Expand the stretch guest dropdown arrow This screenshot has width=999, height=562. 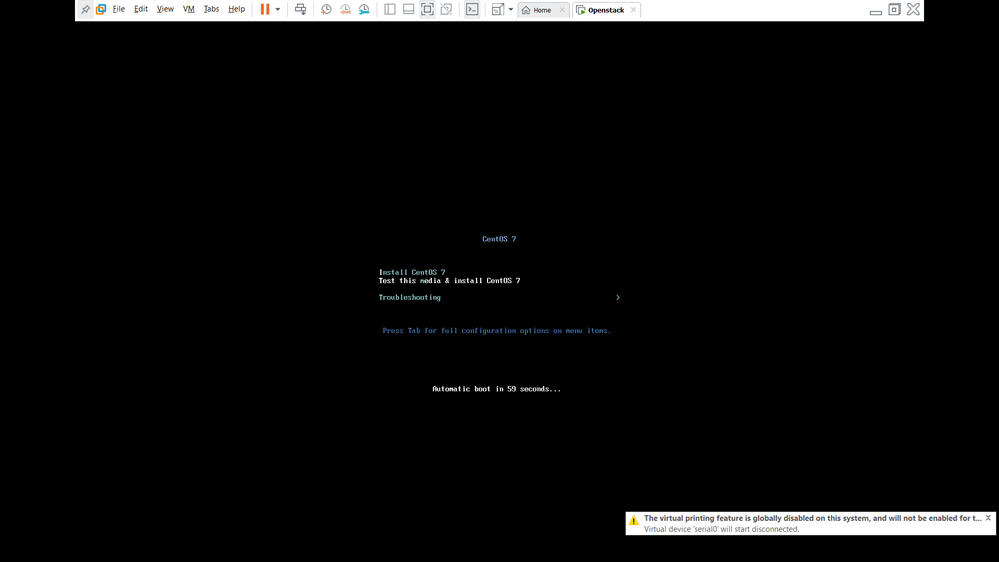click(x=511, y=10)
